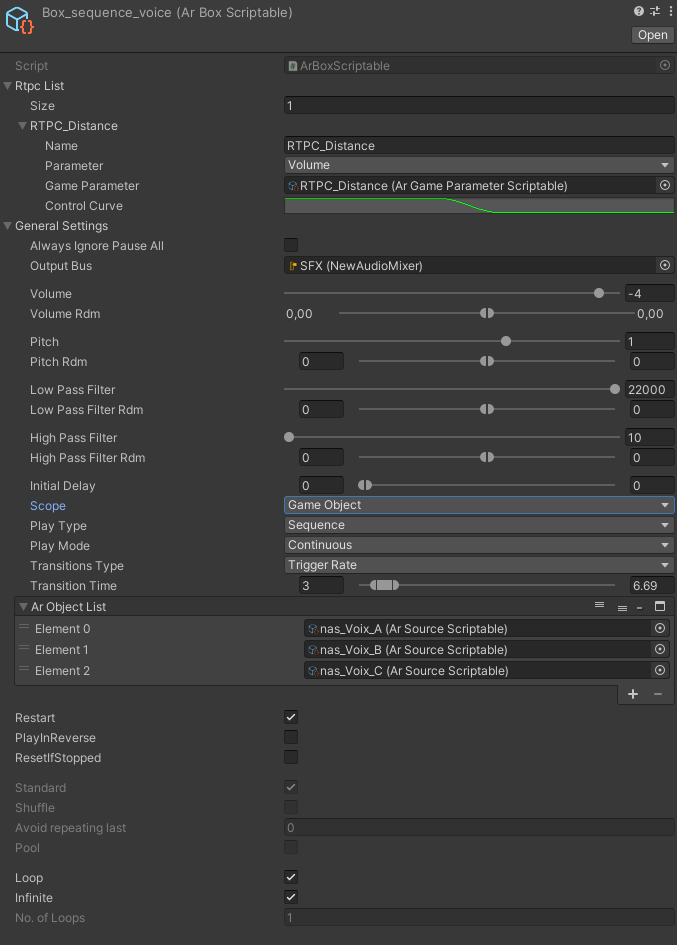
Task: Click the Transition Time maximum field 6.69
Action: (x=652, y=585)
